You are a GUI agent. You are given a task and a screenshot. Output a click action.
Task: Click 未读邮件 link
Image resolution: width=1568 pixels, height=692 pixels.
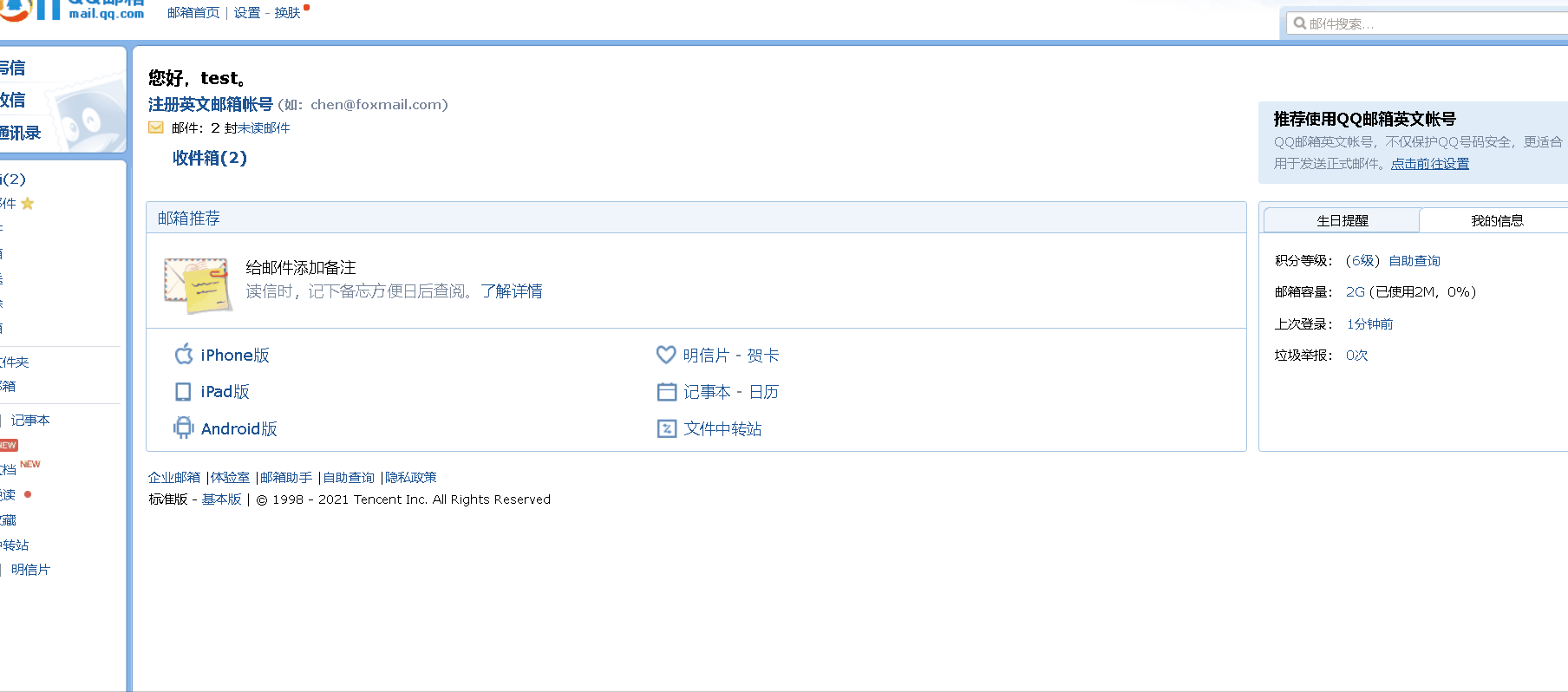tap(264, 127)
